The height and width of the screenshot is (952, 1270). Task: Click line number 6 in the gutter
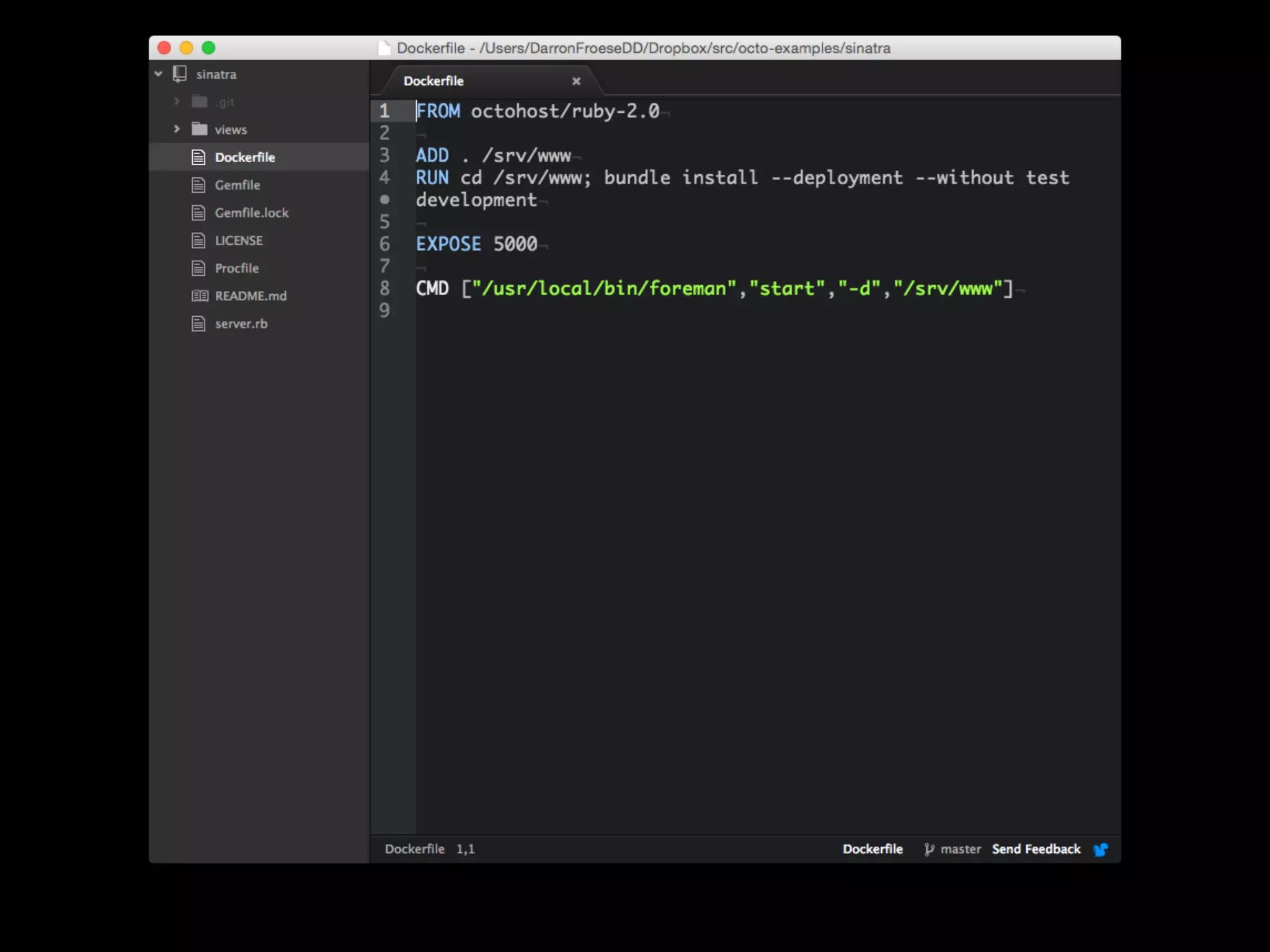(x=384, y=244)
